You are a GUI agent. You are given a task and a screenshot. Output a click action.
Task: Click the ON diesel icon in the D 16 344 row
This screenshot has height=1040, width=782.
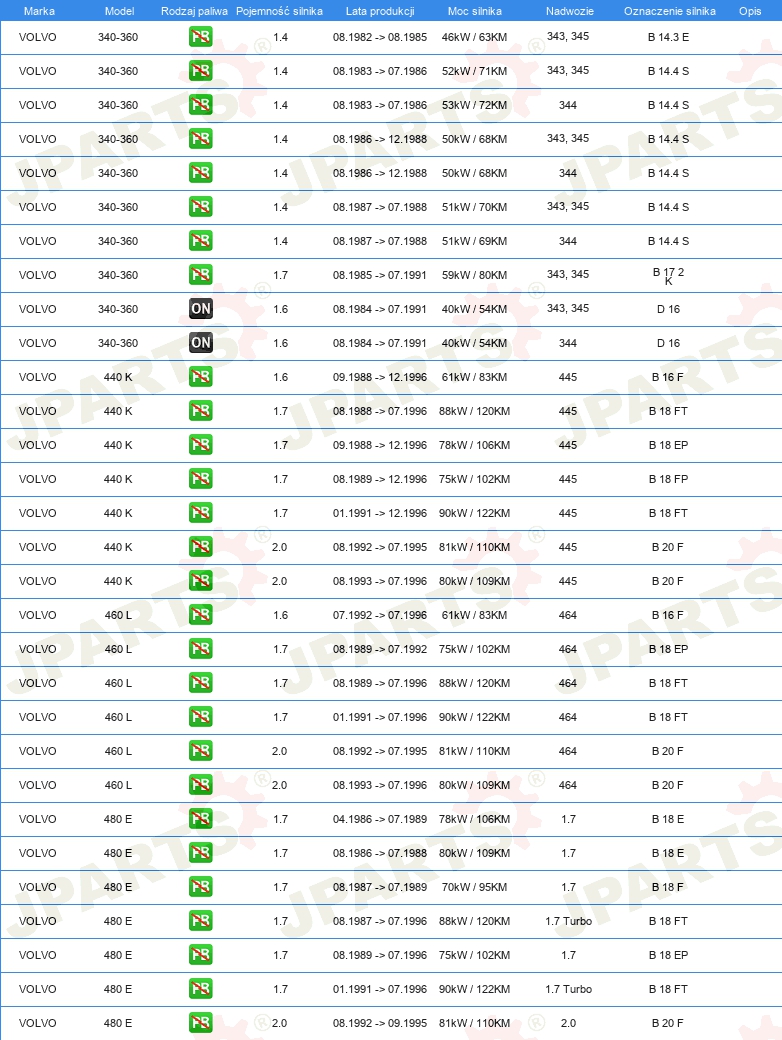tap(200, 343)
